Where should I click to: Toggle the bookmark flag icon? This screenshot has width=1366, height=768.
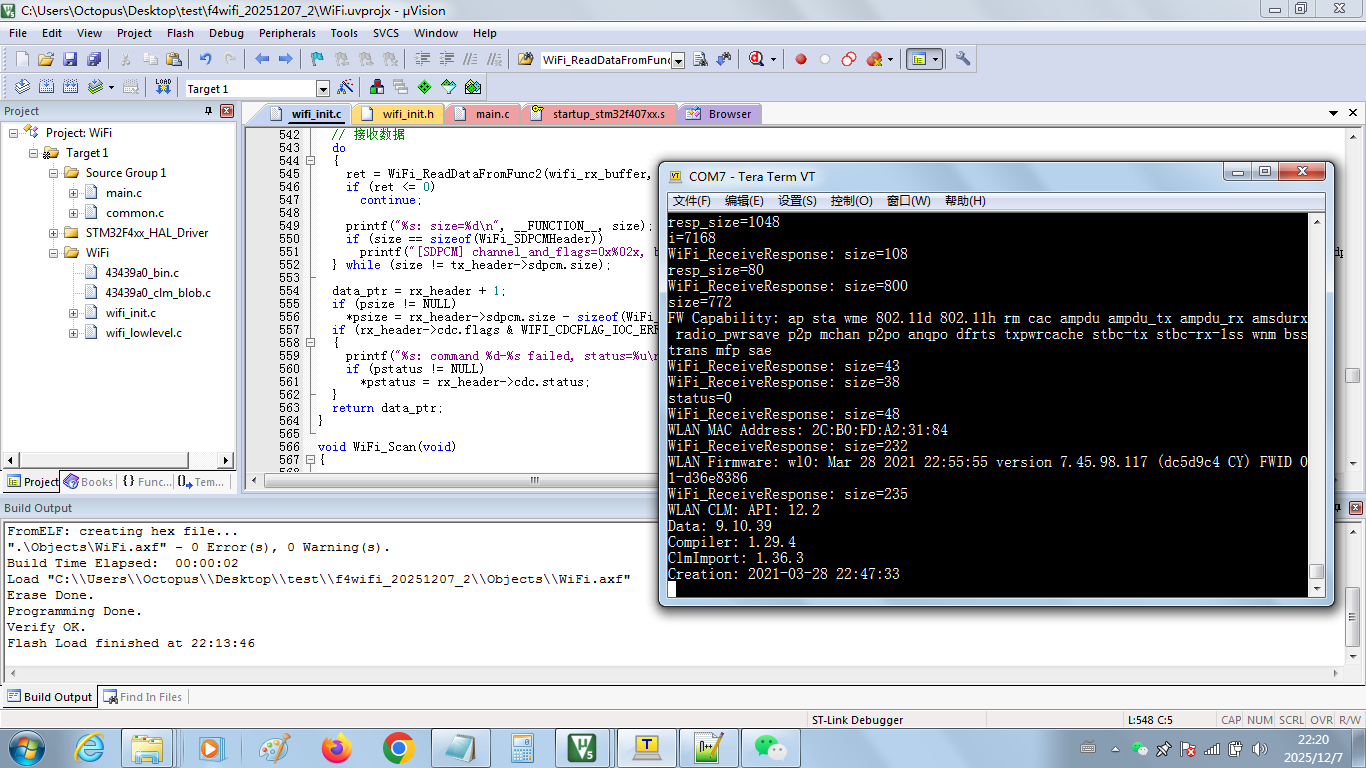tap(317, 59)
